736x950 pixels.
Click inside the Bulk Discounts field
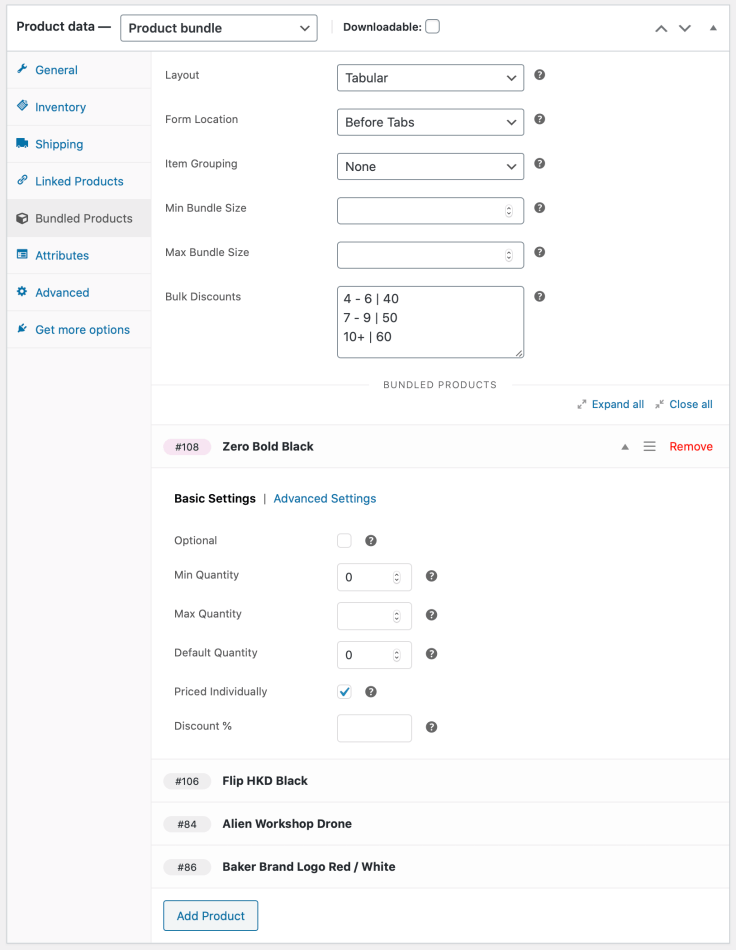click(x=430, y=320)
